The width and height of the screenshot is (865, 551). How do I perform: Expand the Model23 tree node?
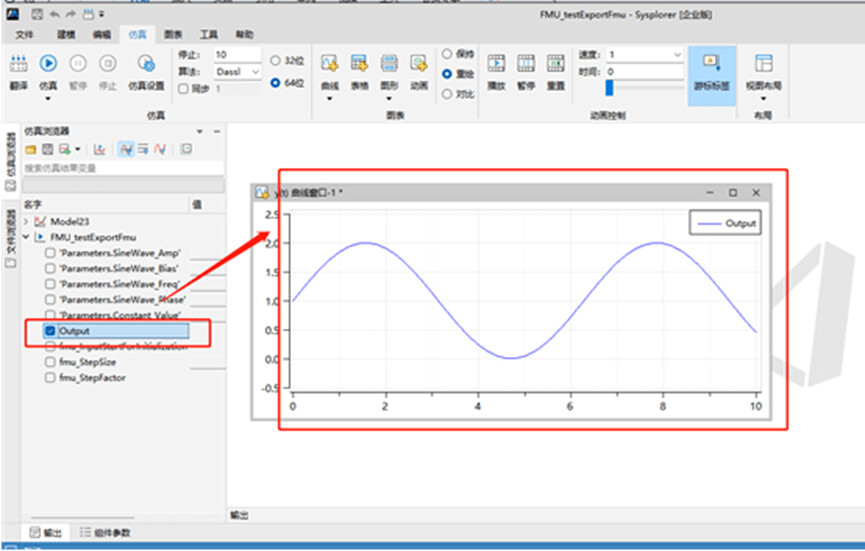point(26,222)
